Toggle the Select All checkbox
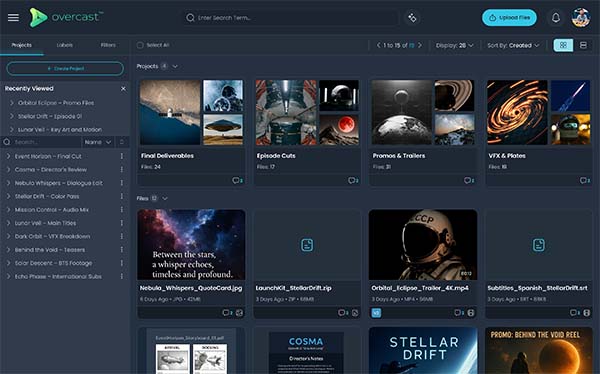600x374 pixels. coord(140,45)
